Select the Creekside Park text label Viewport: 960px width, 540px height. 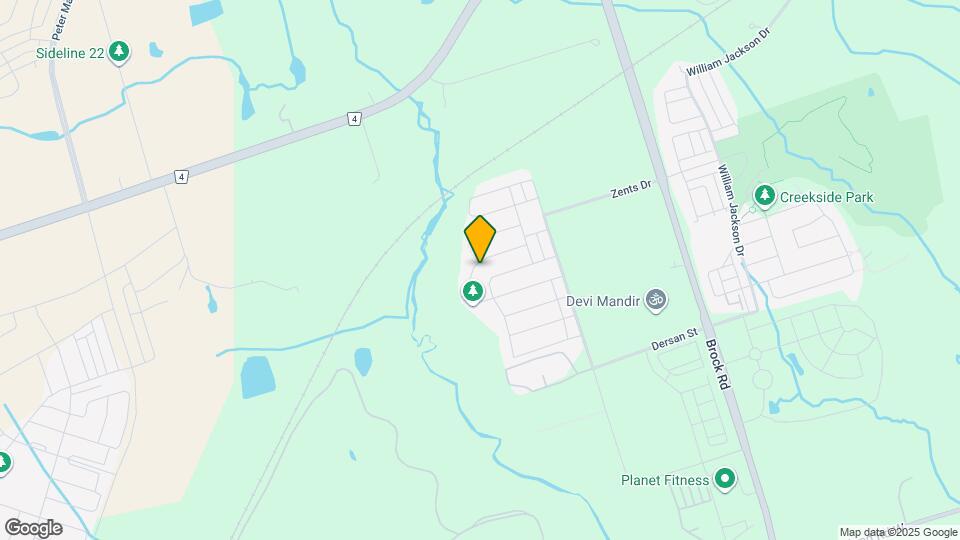coord(827,197)
